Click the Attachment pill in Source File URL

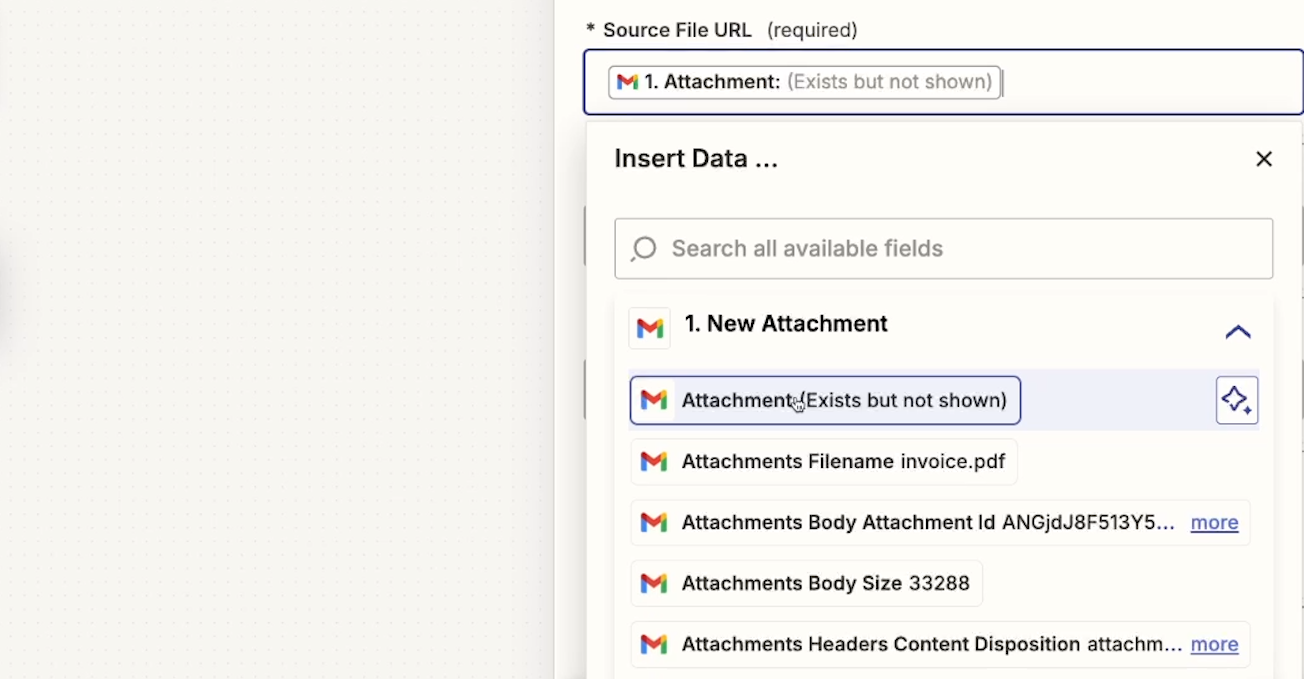click(x=805, y=82)
